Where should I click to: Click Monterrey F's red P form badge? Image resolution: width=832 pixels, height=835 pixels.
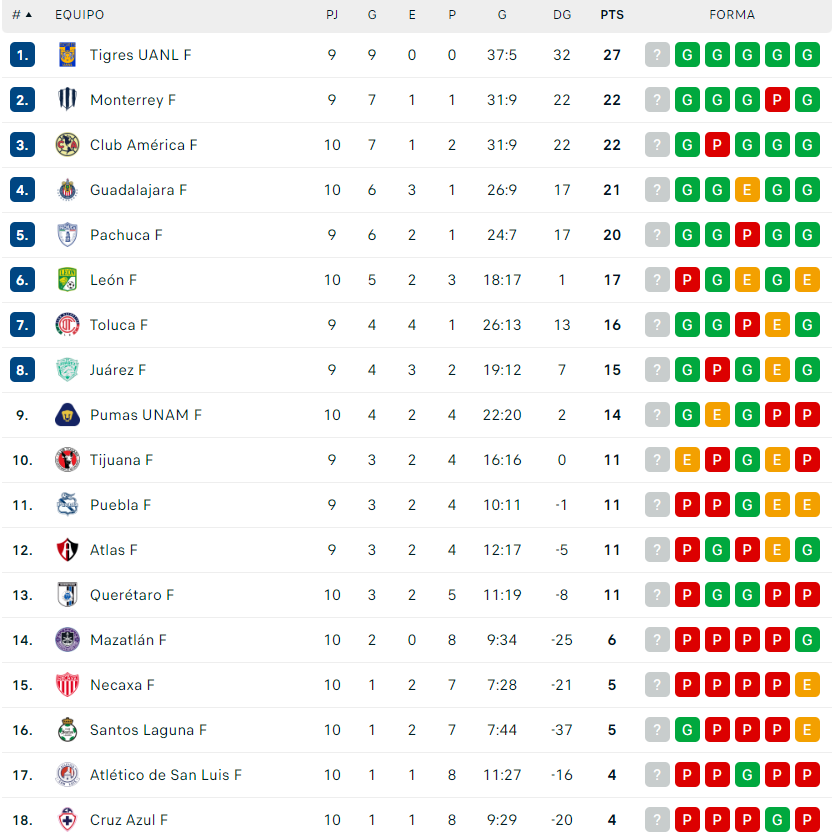[x=777, y=100]
